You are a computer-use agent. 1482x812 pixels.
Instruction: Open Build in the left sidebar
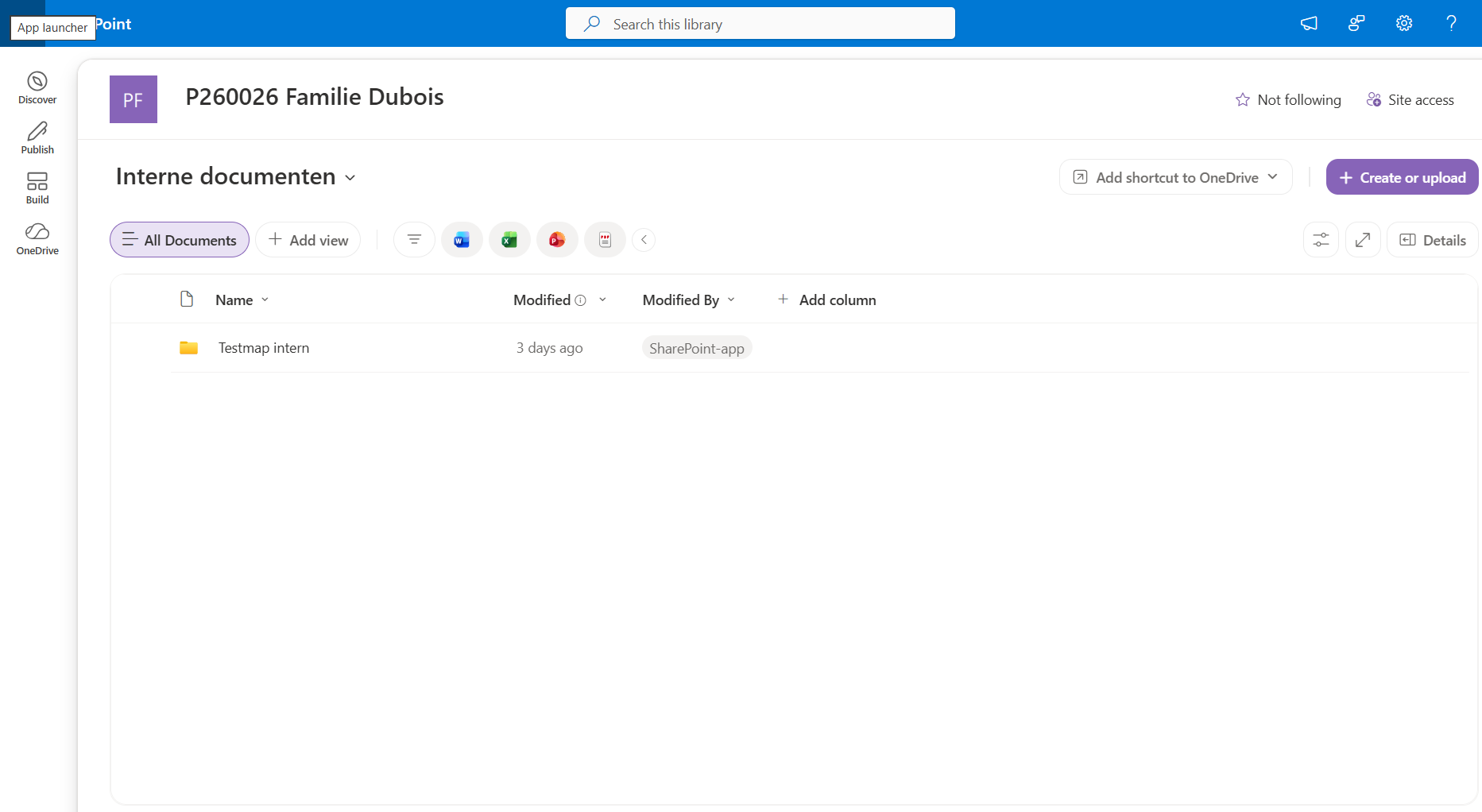pyautogui.click(x=37, y=188)
